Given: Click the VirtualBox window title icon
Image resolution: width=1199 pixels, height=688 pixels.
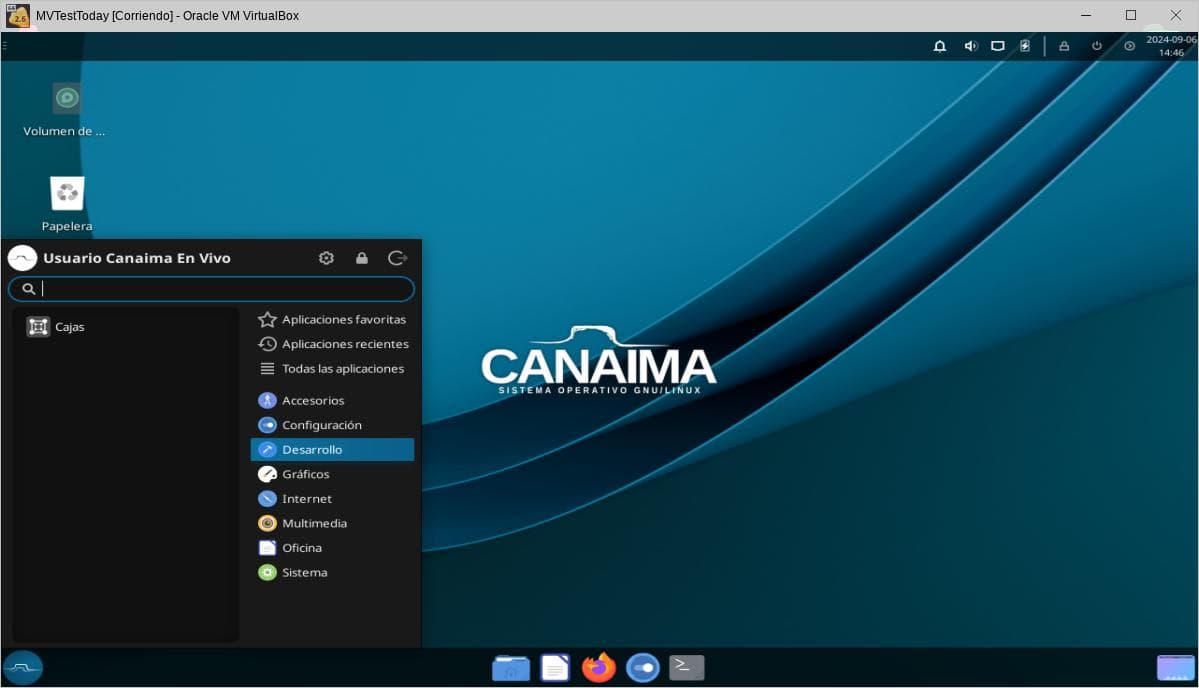Looking at the screenshot, I should (x=18, y=15).
